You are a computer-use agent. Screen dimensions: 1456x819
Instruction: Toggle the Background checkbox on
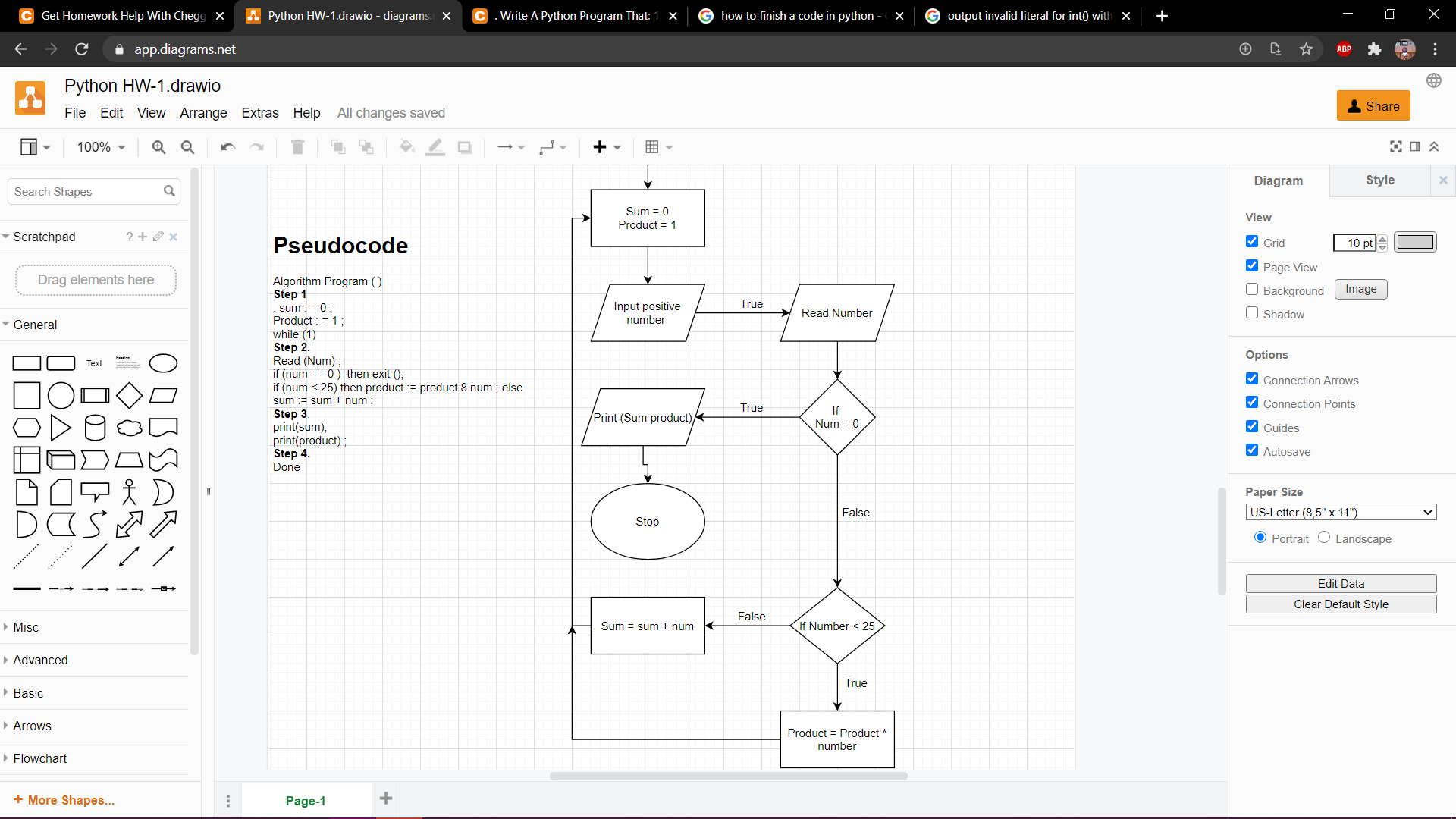[1252, 290]
